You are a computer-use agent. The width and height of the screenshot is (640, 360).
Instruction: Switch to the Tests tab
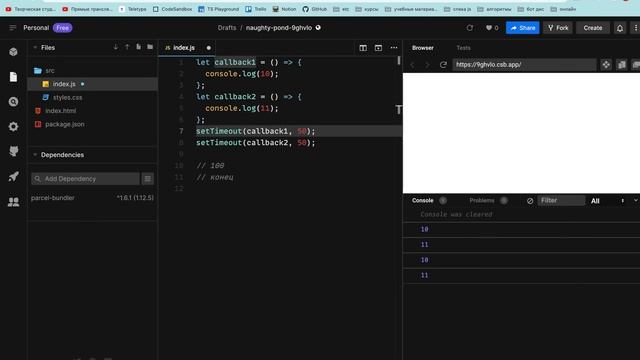coord(463,48)
